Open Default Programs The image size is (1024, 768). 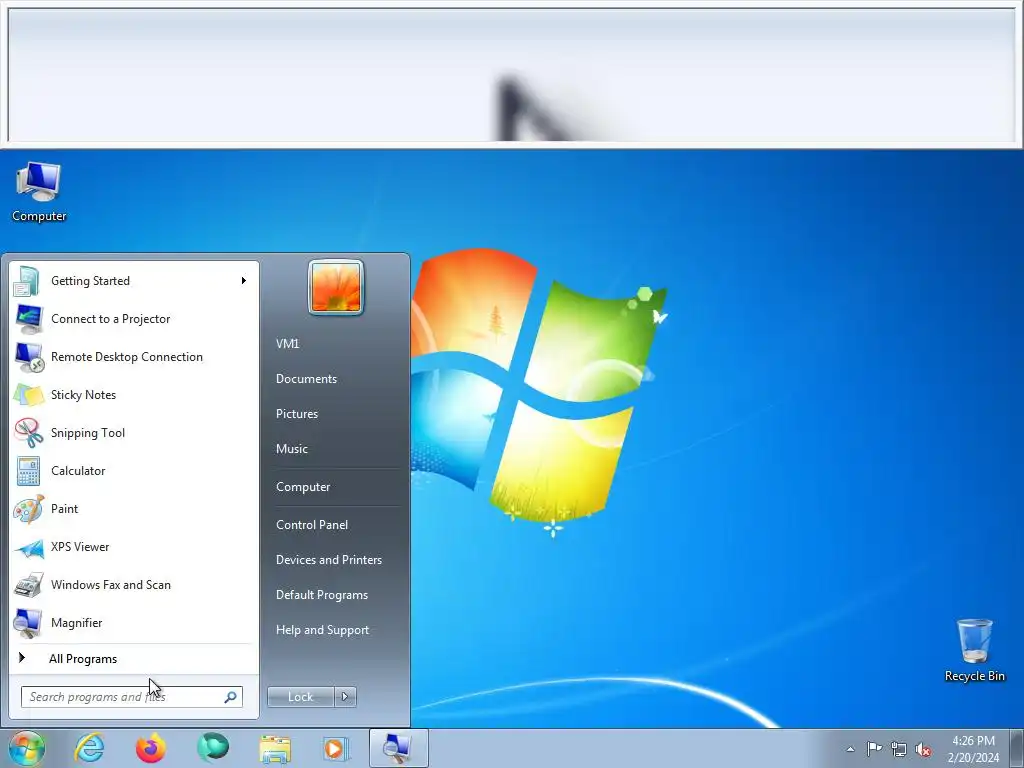(x=322, y=595)
